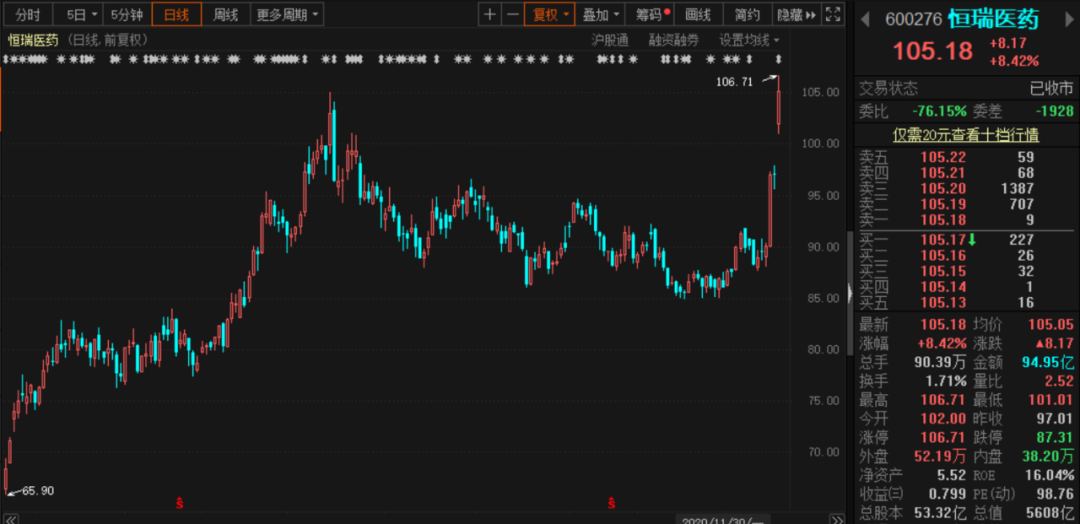Select the 买二 105.16 order row
Screen dimensions: 1080x524
[x=966, y=255]
